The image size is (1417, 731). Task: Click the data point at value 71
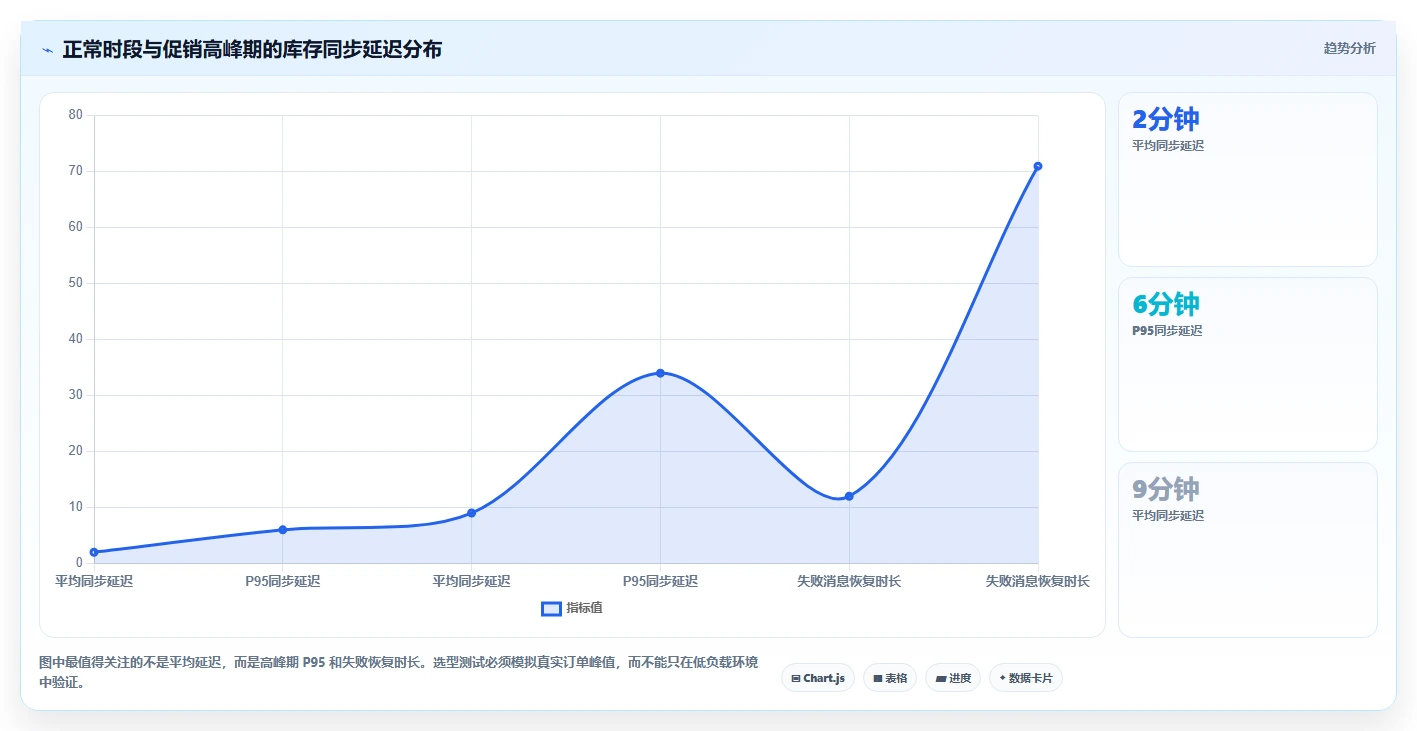pyautogui.click(x=1037, y=166)
